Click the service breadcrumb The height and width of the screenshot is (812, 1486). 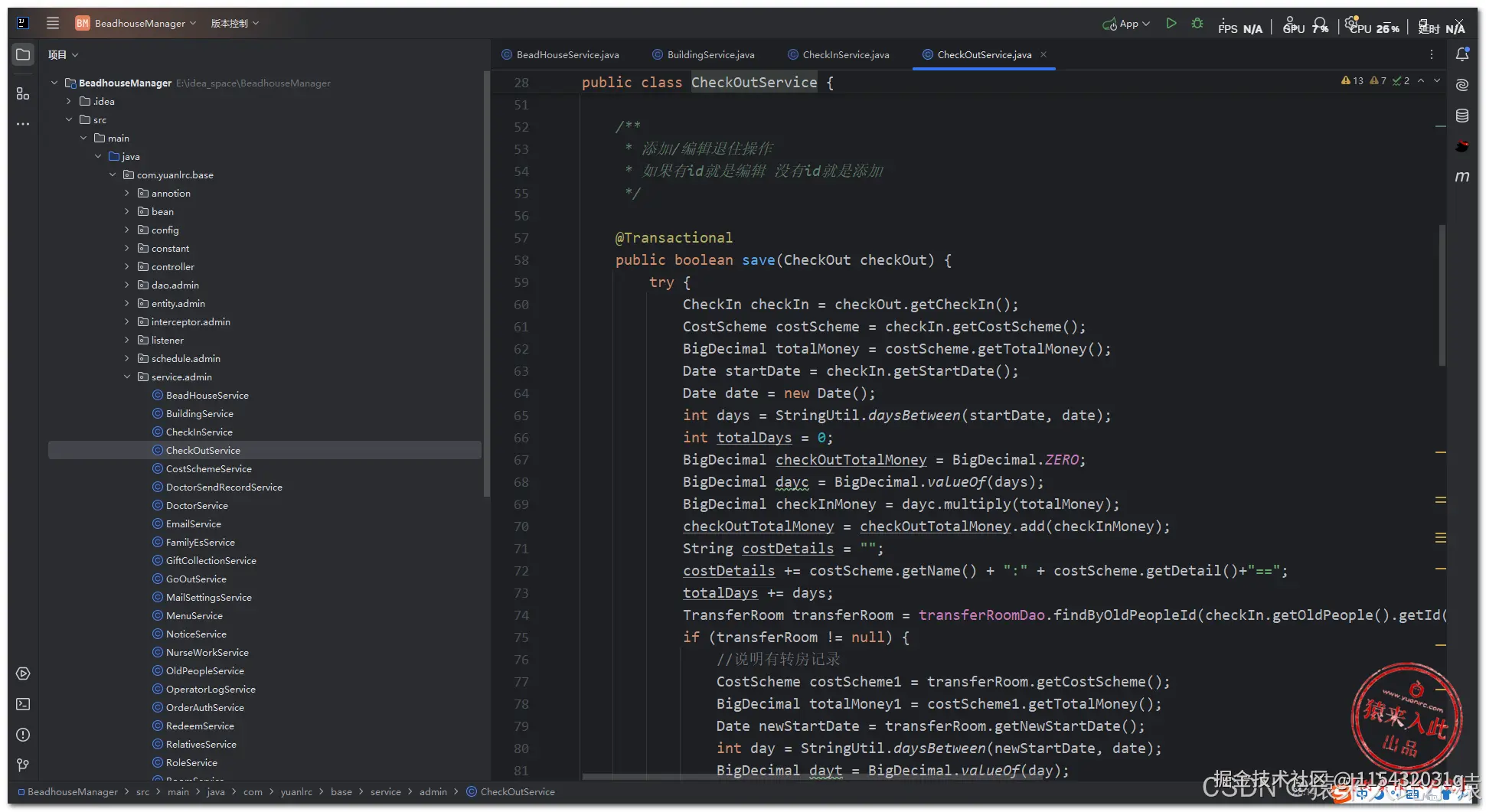point(386,791)
